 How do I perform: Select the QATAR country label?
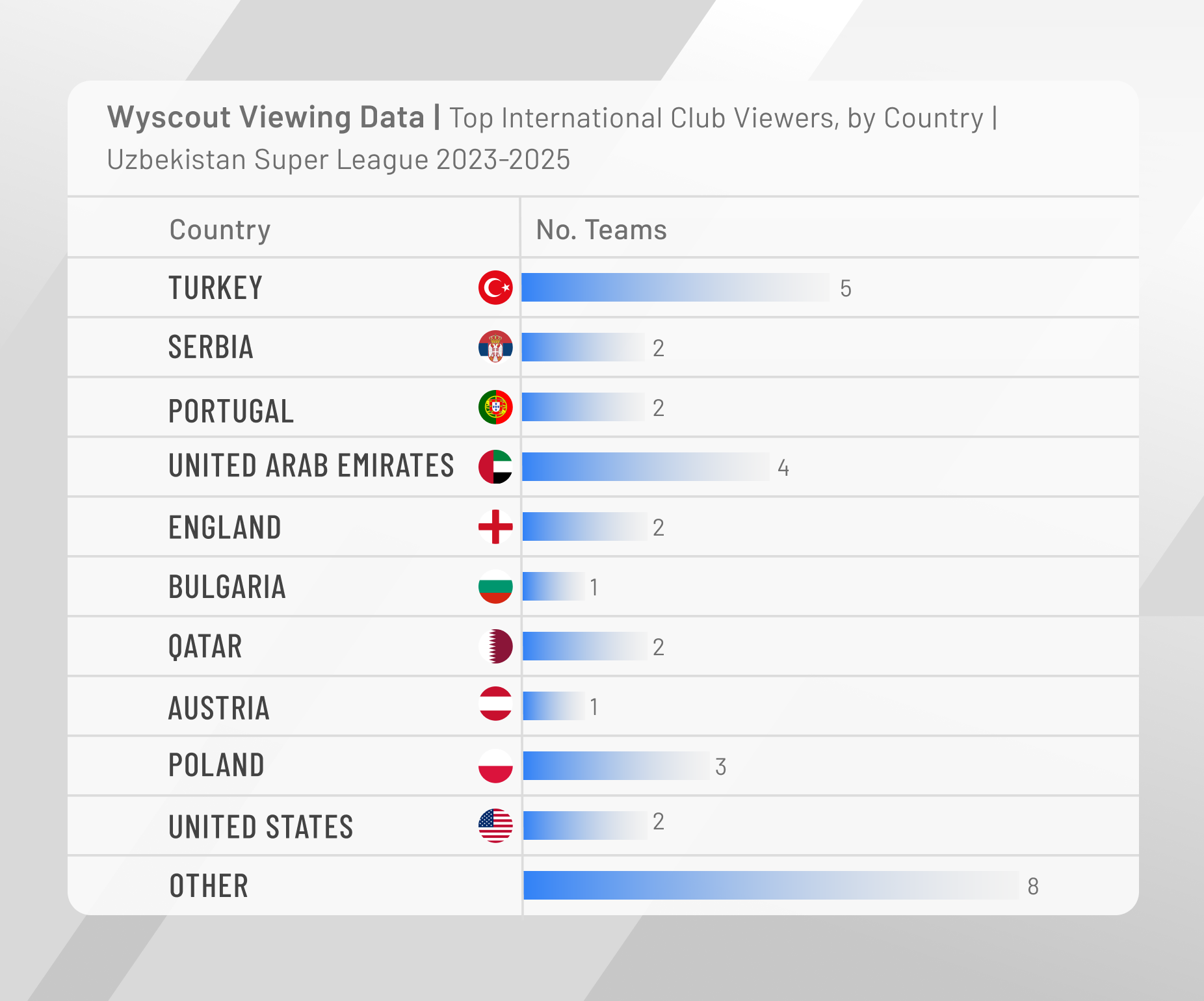(205, 647)
